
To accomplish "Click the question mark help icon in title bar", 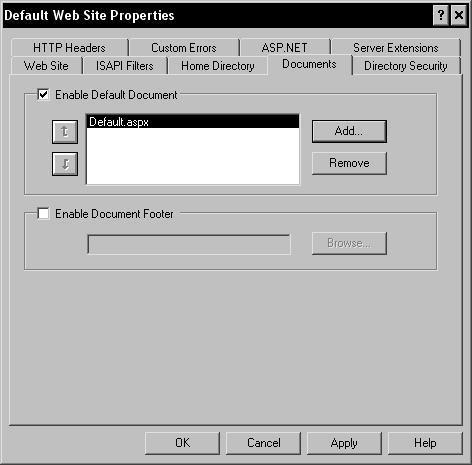I will coord(441,15).
